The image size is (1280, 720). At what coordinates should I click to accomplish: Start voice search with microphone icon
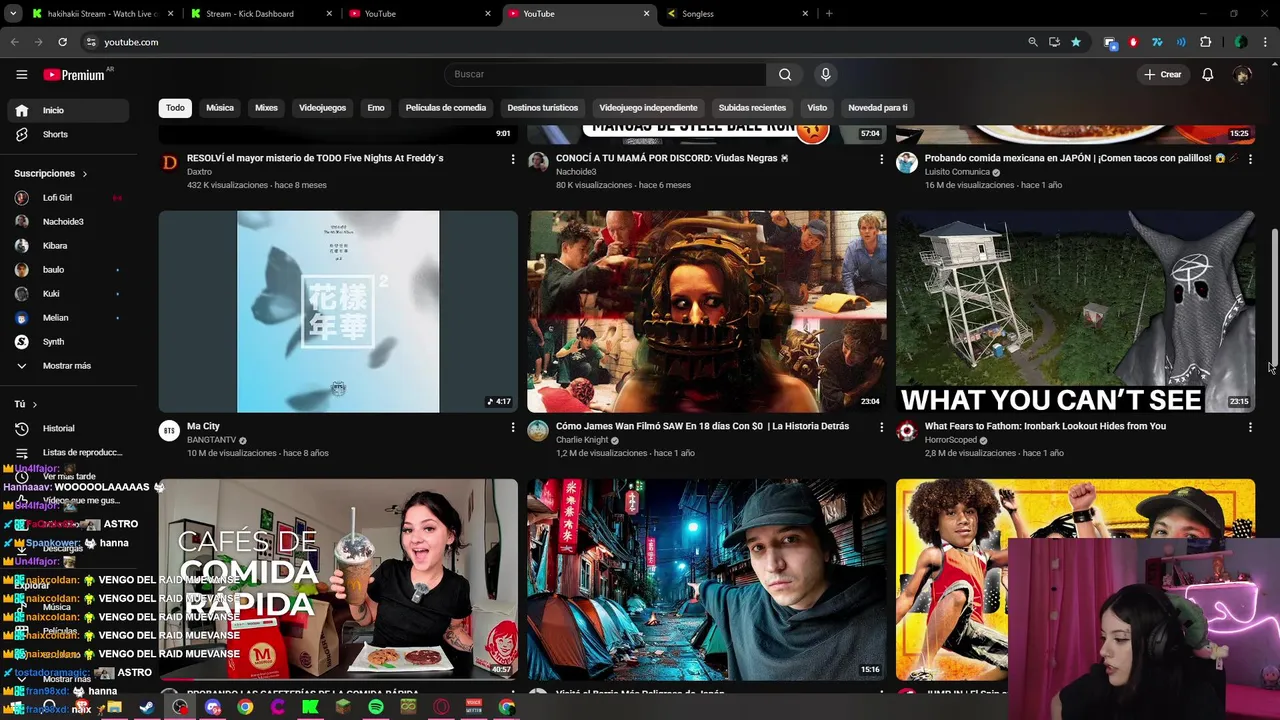825,74
